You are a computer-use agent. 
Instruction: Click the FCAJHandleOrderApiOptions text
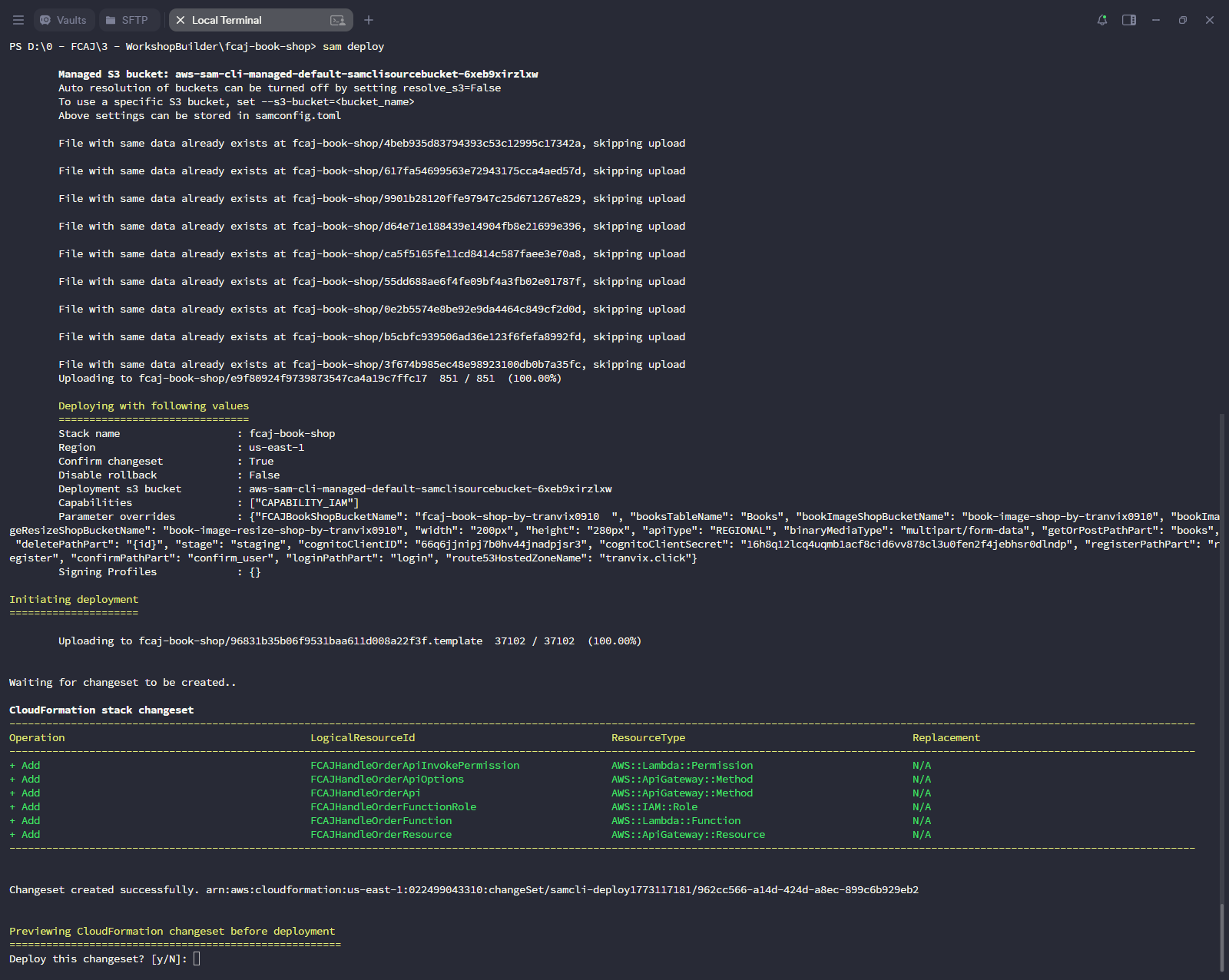pyautogui.click(x=387, y=779)
